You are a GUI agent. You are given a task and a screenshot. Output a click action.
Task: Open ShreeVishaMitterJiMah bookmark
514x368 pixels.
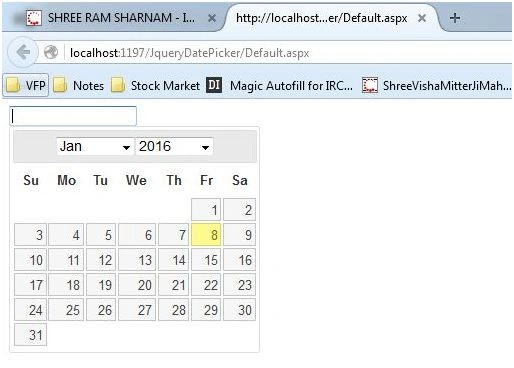[437, 86]
